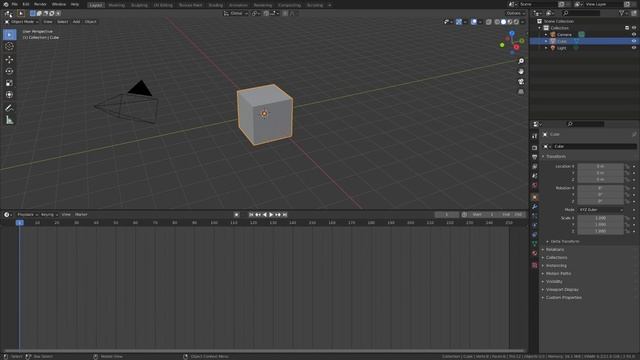Open the Object properties tab icon

[x=535, y=197]
